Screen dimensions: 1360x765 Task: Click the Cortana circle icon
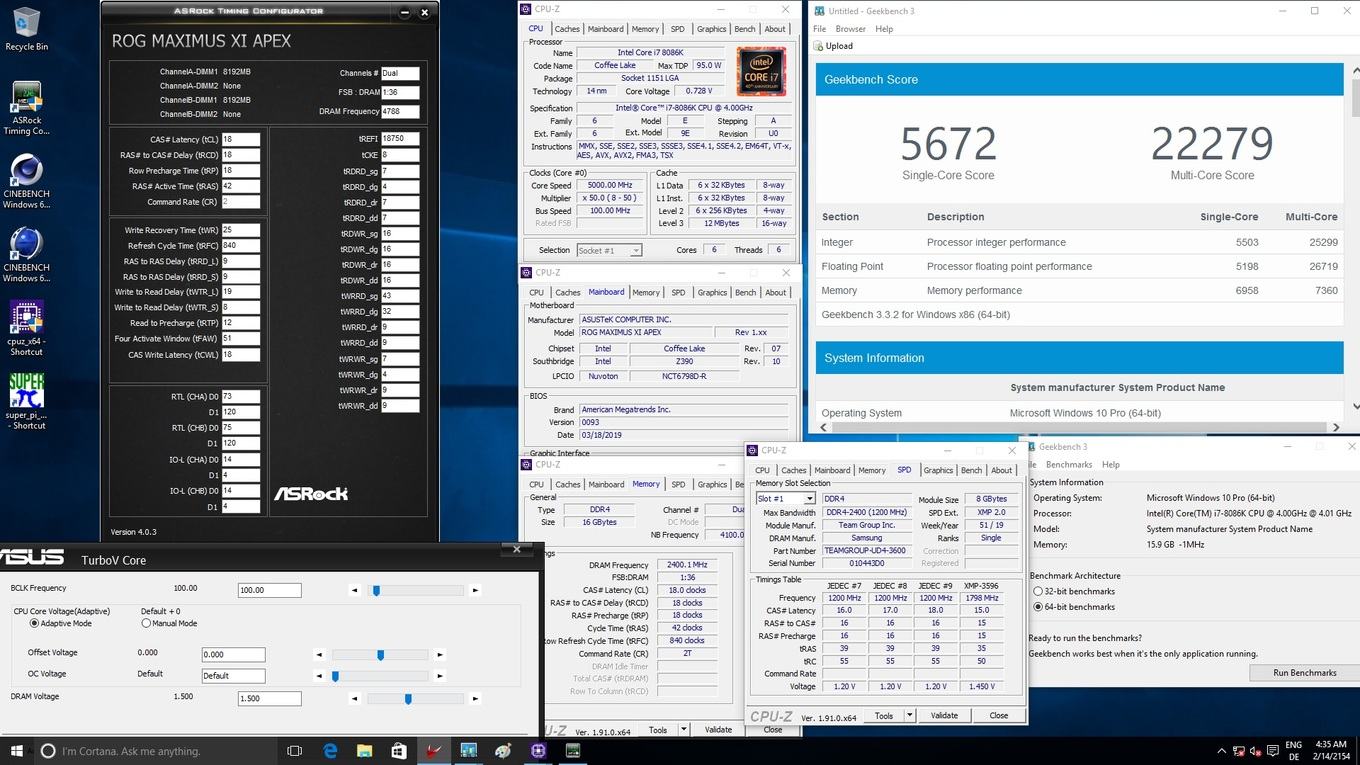pos(47,751)
